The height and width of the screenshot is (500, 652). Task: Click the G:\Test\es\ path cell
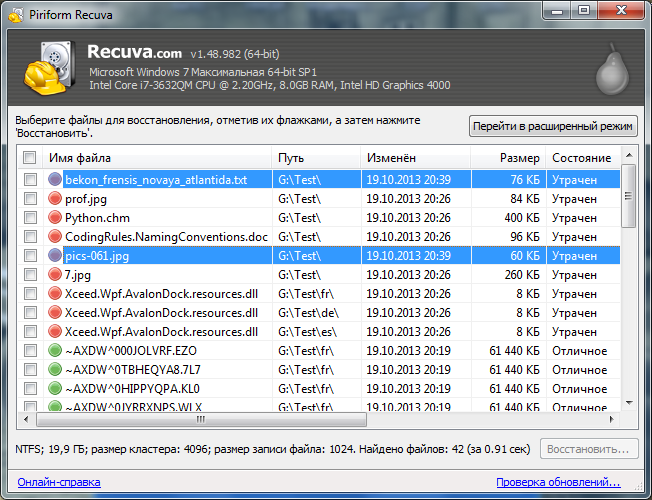click(x=307, y=332)
